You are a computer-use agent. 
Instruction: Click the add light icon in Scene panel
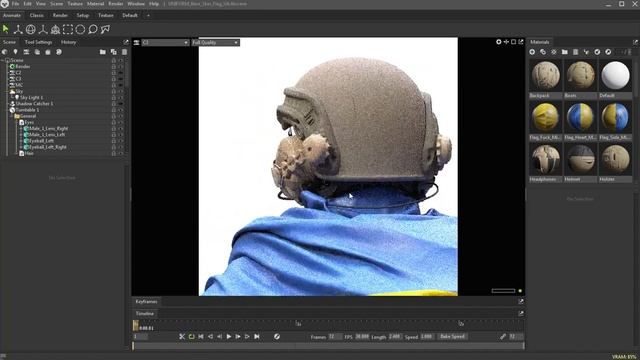coord(16,52)
